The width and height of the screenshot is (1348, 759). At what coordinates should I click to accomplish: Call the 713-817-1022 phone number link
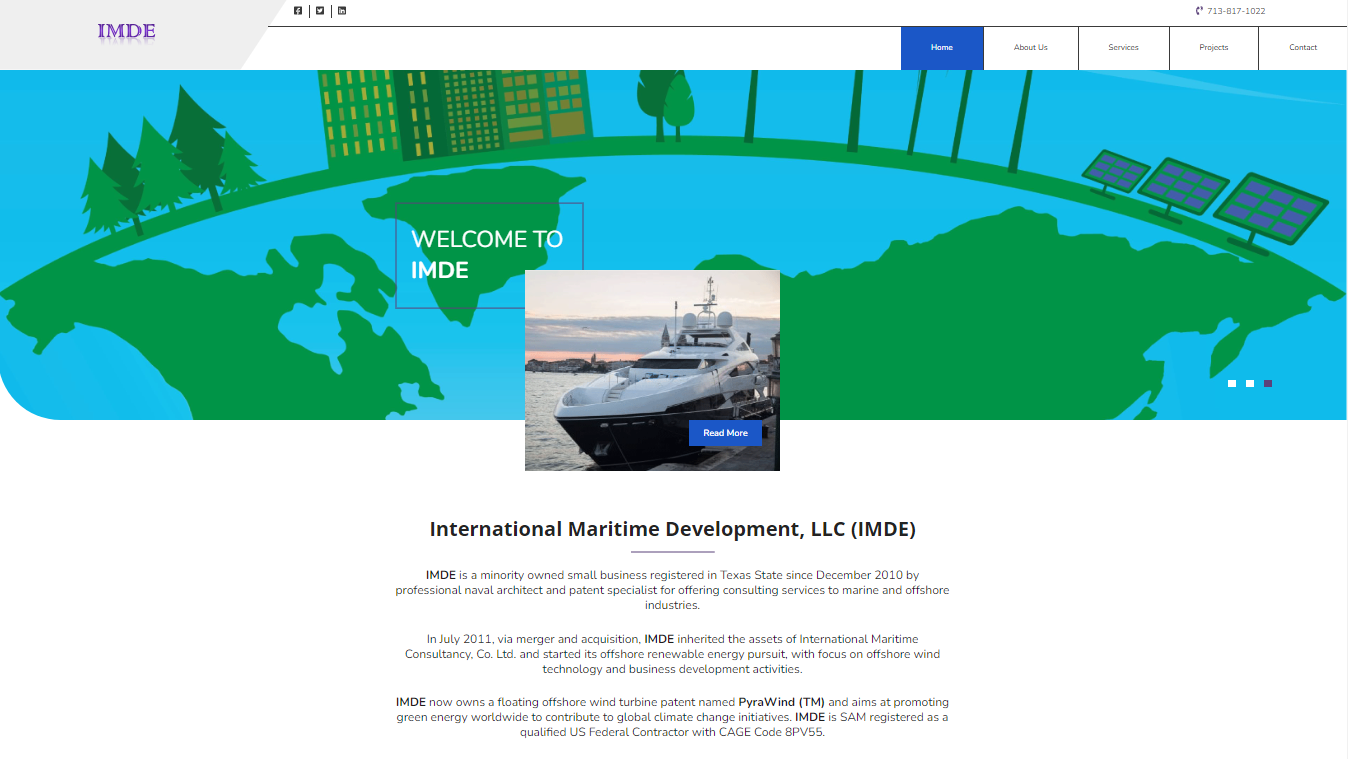pyautogui.click(x=1236, y=11)
